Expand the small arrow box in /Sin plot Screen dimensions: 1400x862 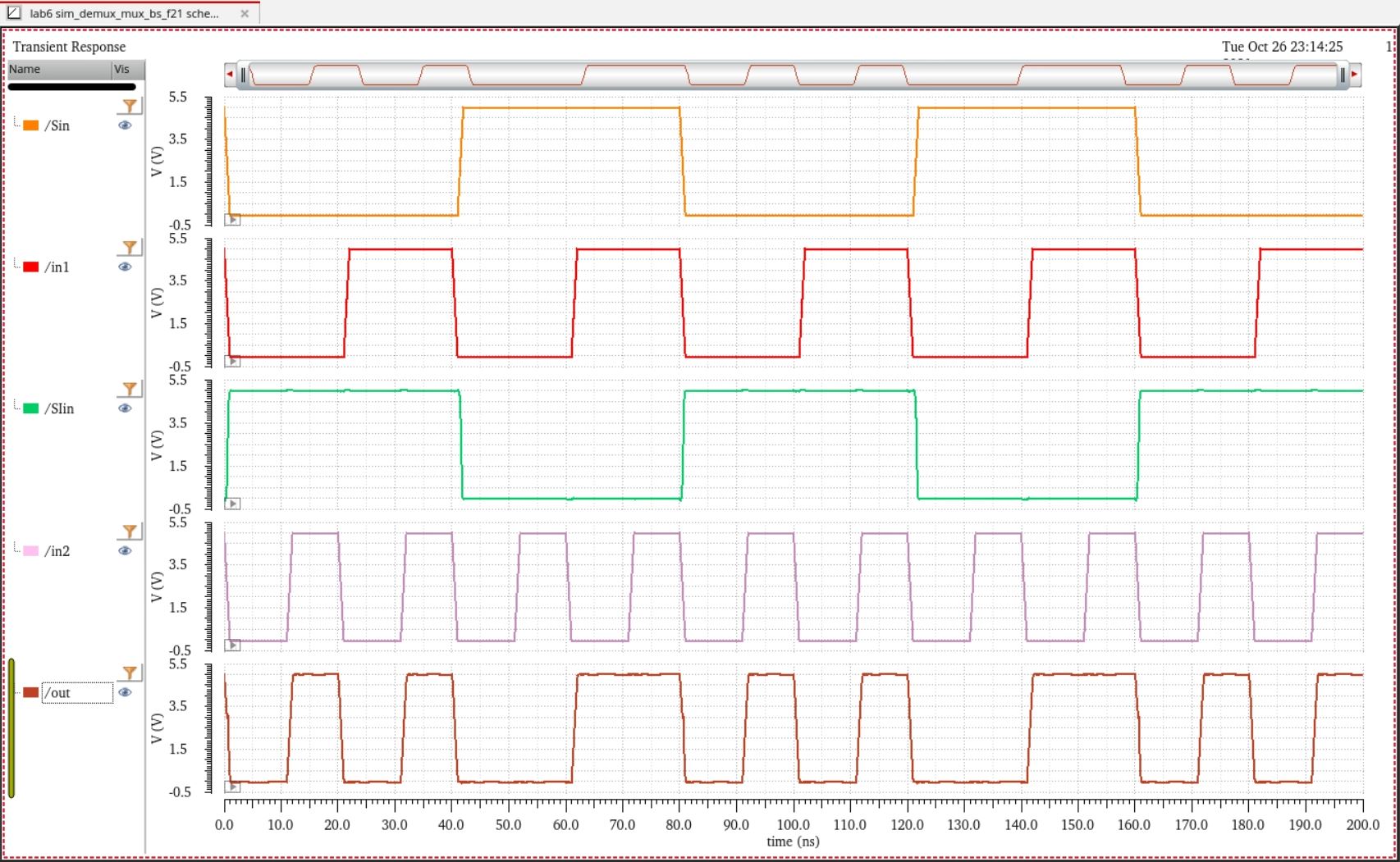[232, 220]
